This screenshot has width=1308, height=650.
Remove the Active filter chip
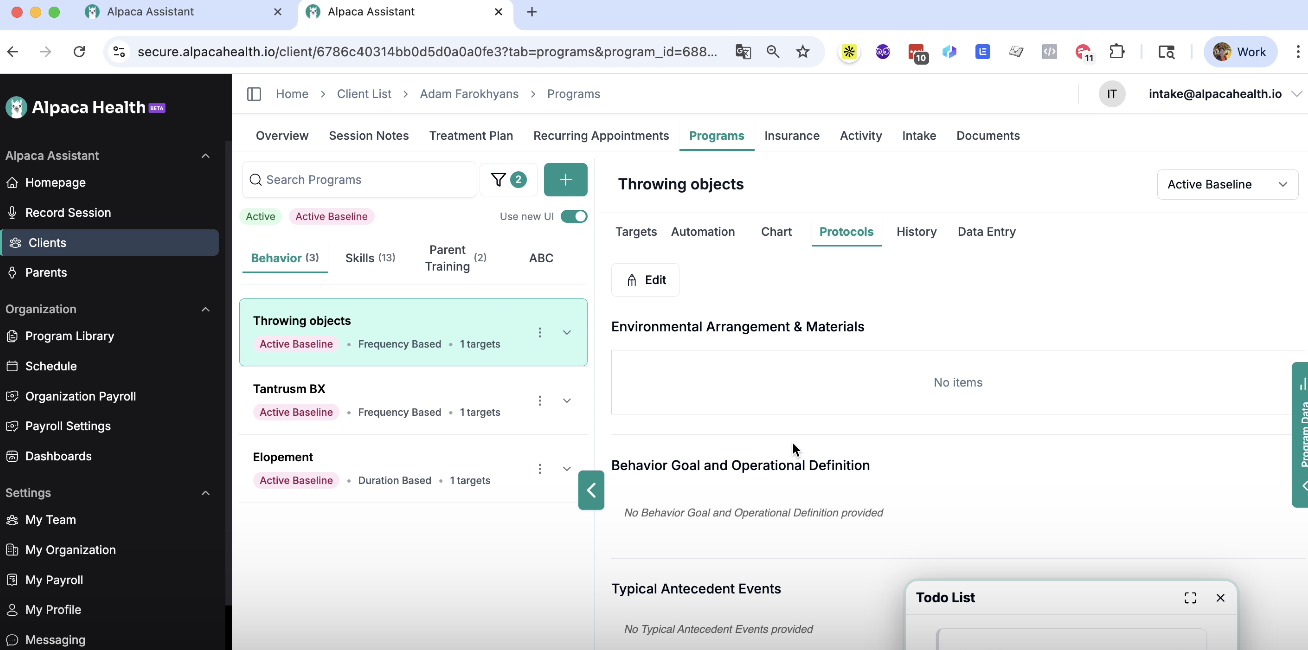[x=260, y=217]
